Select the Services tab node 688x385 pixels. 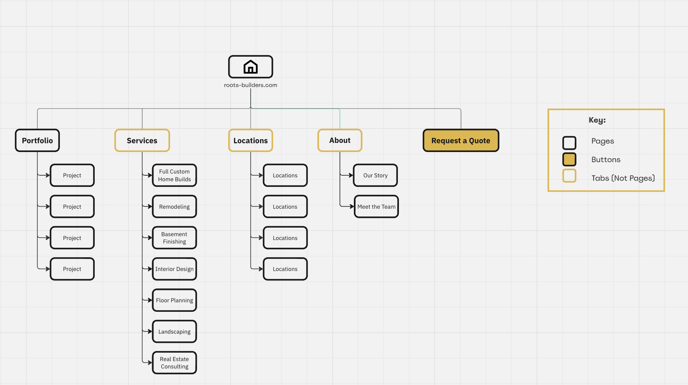point(142,140)
